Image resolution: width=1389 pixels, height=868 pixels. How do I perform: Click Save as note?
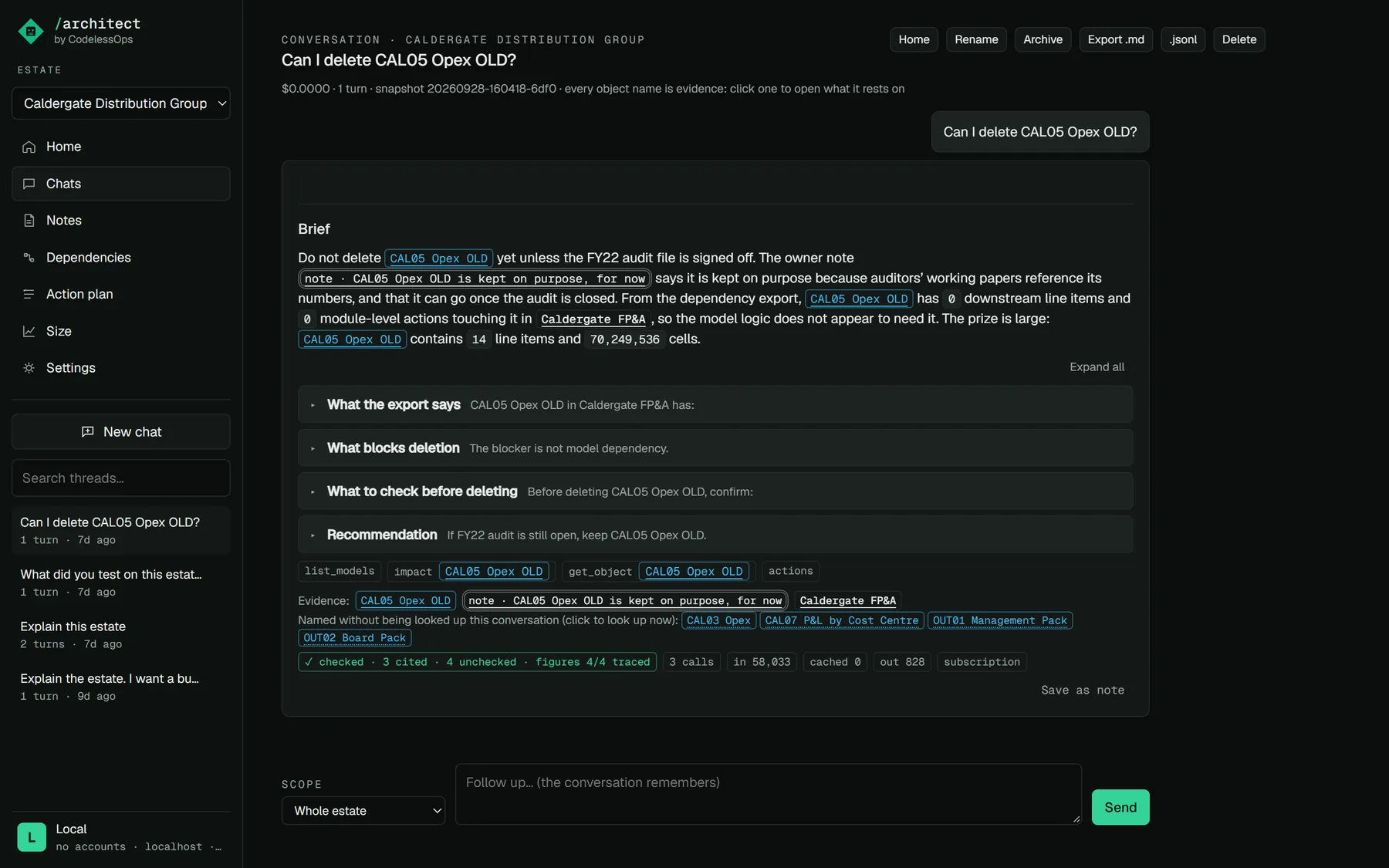click(x=1083, y=691)
